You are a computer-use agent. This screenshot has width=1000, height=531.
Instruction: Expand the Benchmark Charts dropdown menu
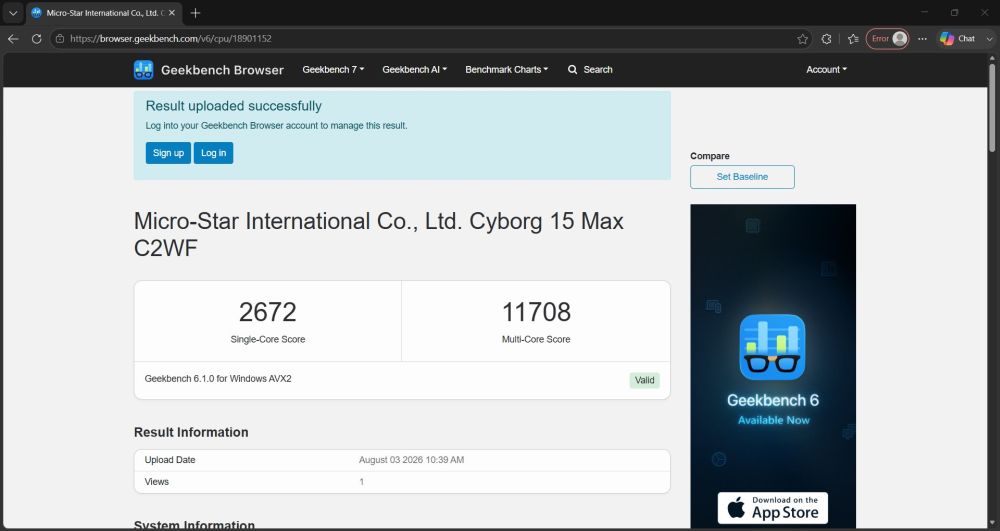tap(506, 69)
